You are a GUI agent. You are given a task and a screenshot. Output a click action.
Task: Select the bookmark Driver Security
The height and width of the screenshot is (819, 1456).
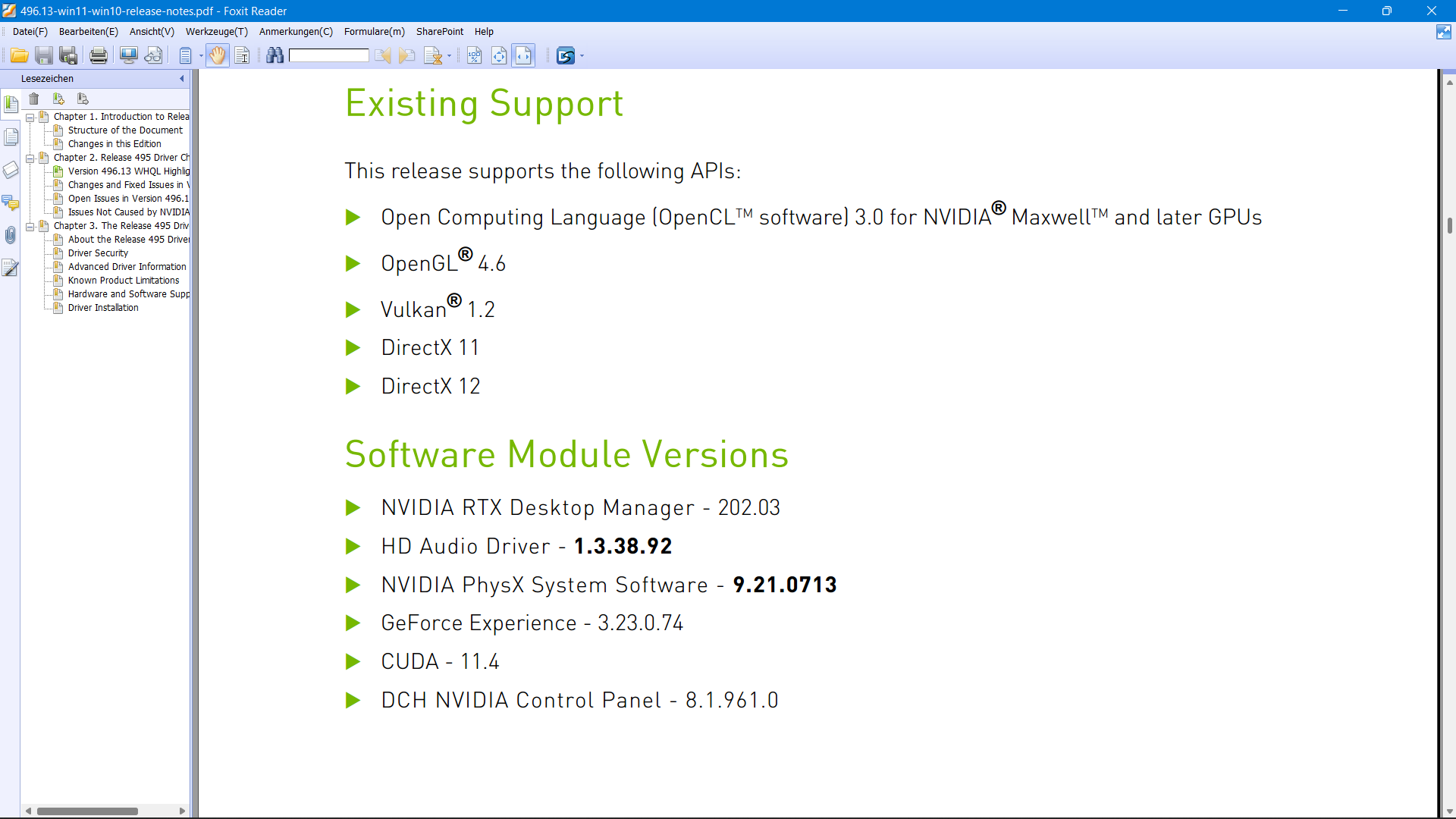pos(97,253)
